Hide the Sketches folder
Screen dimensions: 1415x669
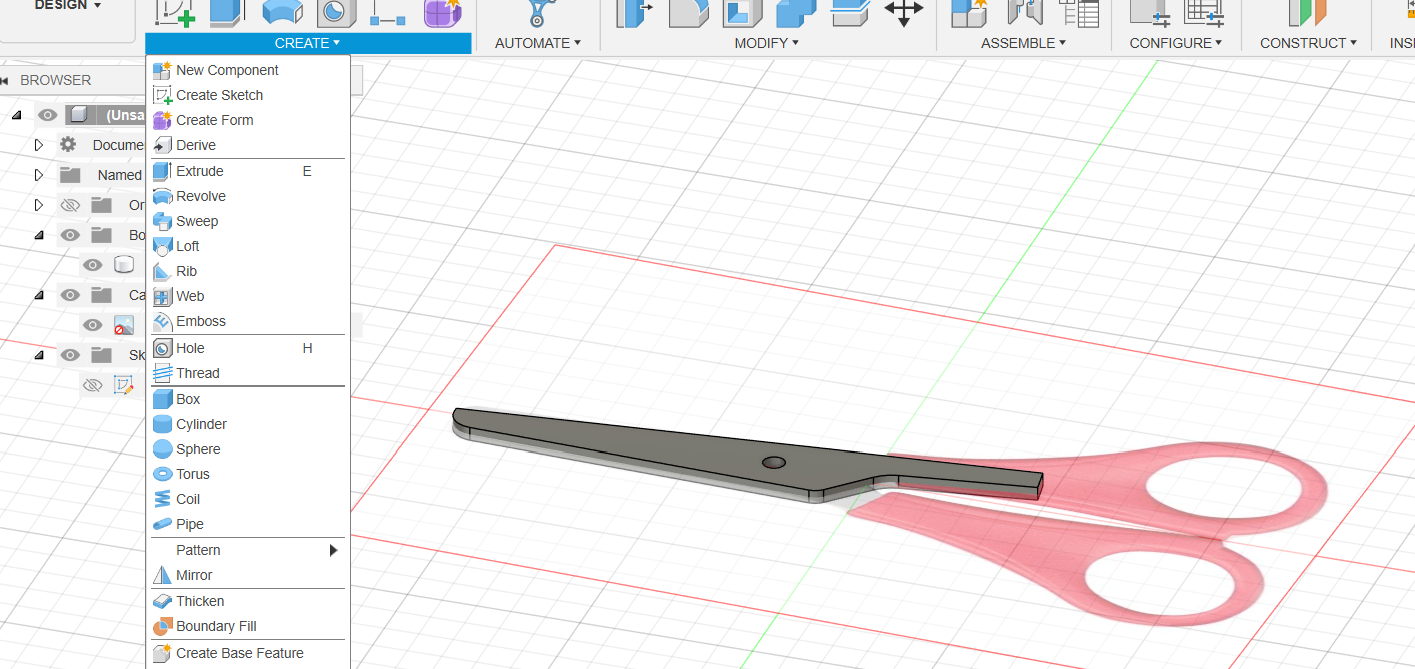point(69,355)
